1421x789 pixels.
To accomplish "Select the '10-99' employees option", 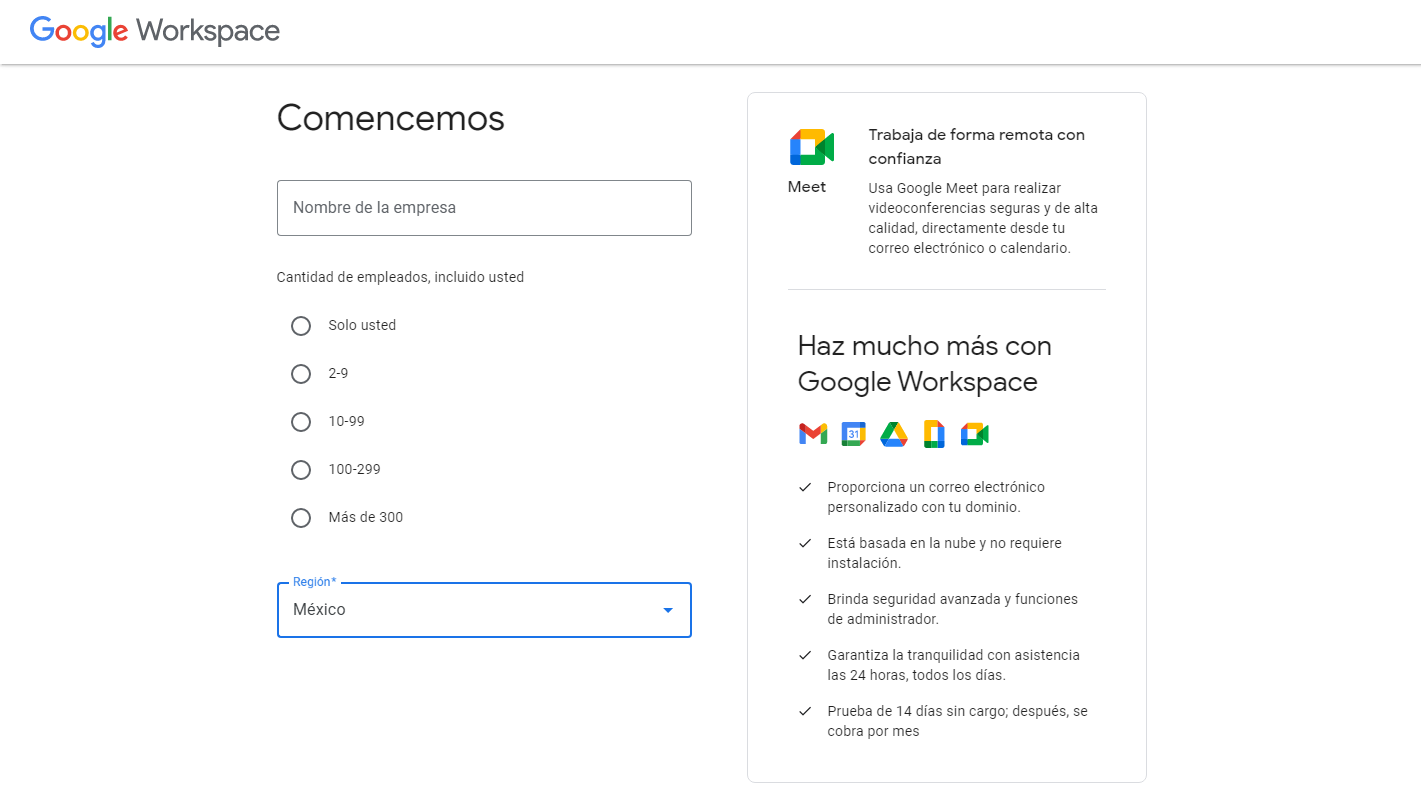I will [x=301, y=421].
